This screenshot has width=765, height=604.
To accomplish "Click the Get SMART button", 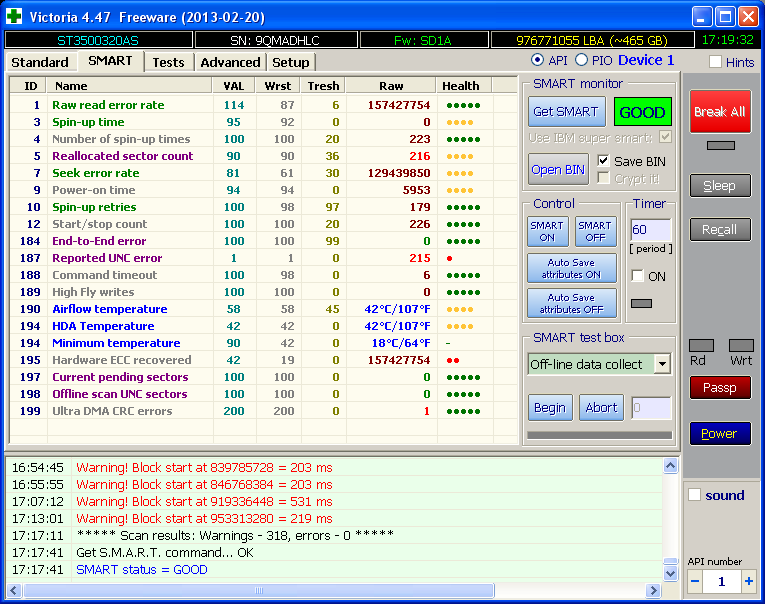I will [566, 112].
